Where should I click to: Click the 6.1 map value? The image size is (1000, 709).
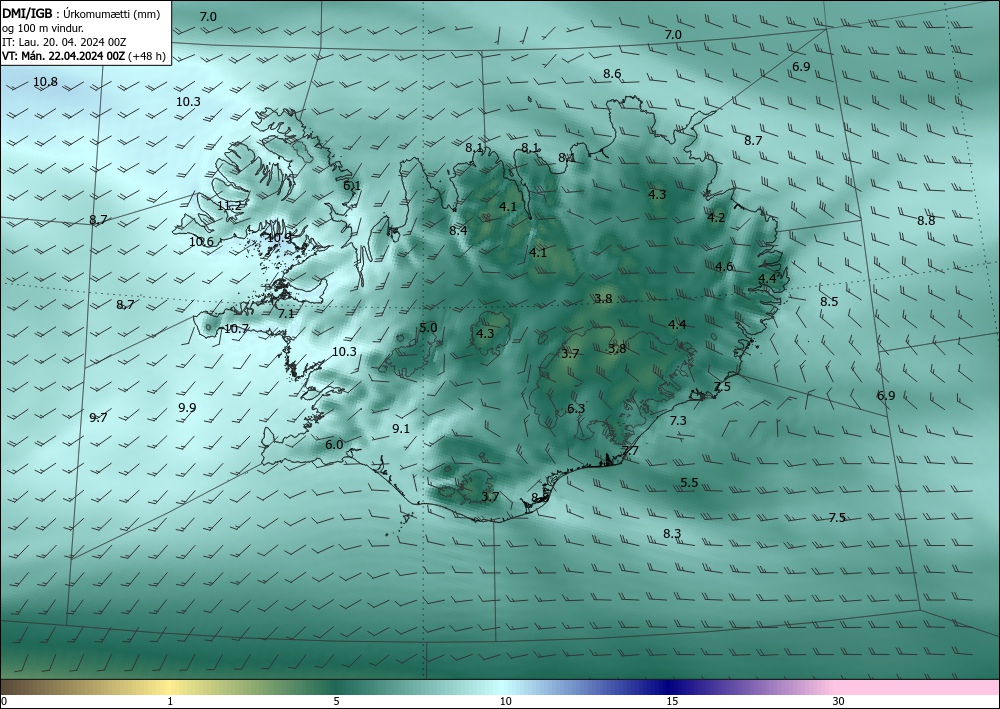click(x=352, y=186)
